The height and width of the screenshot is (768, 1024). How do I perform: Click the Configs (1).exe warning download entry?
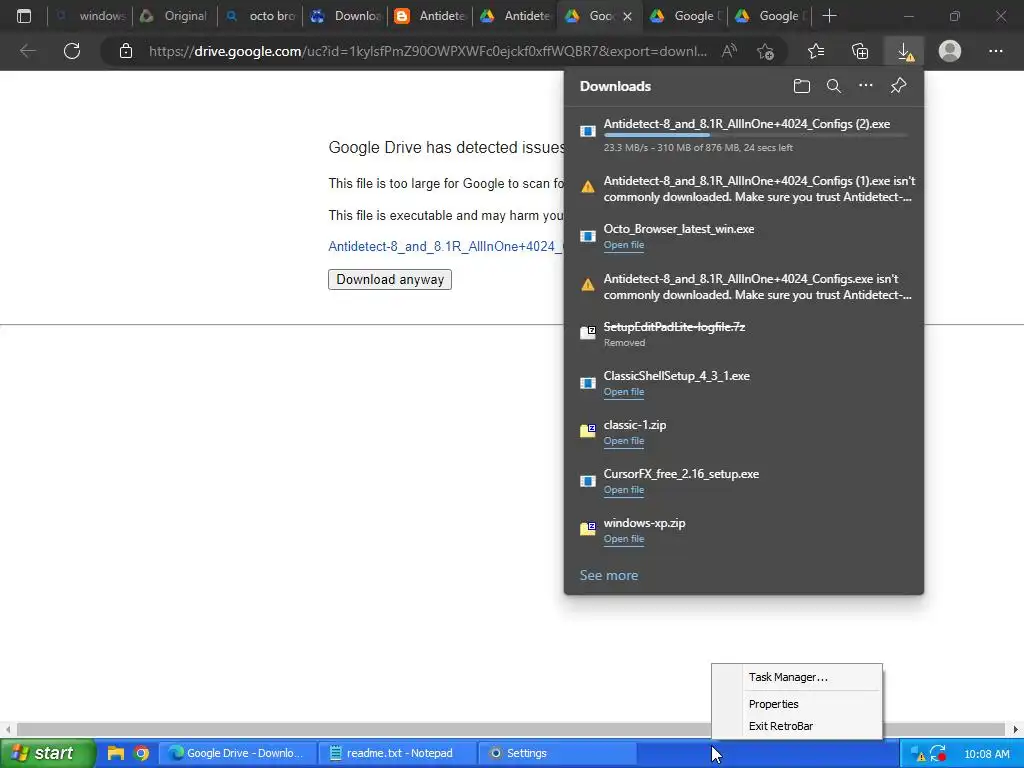point(744,188)
